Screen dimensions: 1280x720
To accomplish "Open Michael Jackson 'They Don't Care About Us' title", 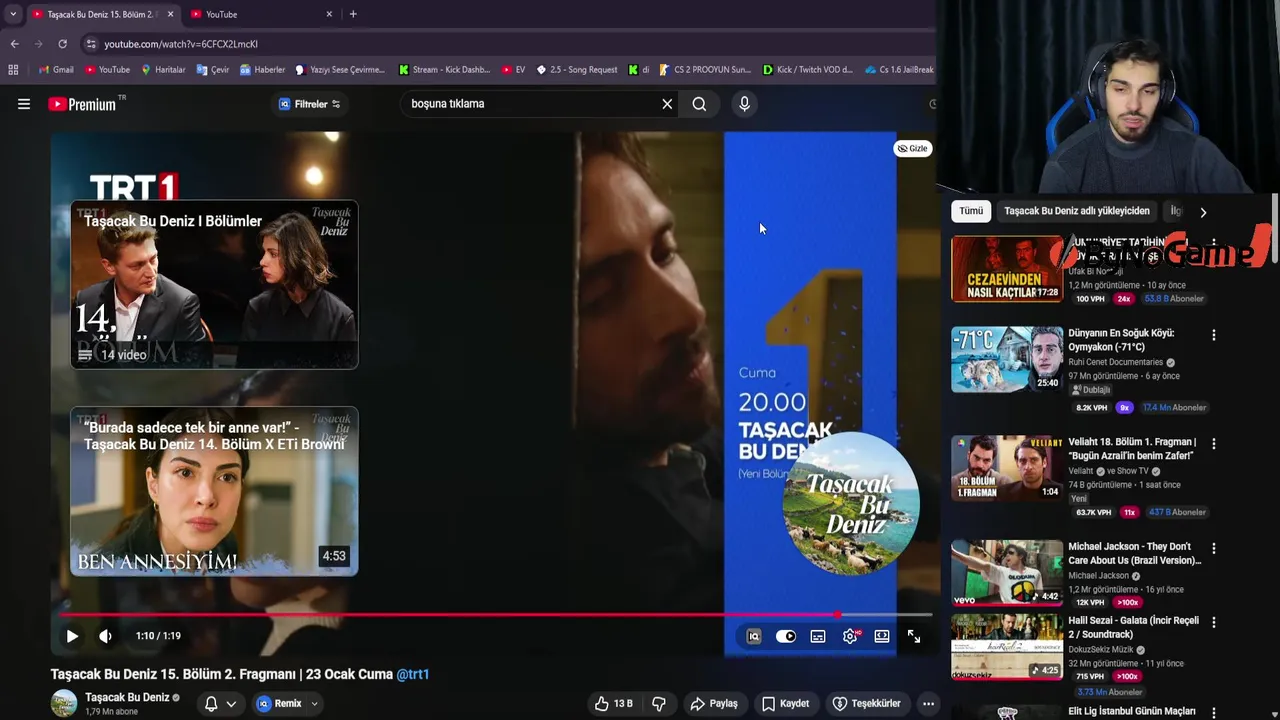I will [1134, 553].
